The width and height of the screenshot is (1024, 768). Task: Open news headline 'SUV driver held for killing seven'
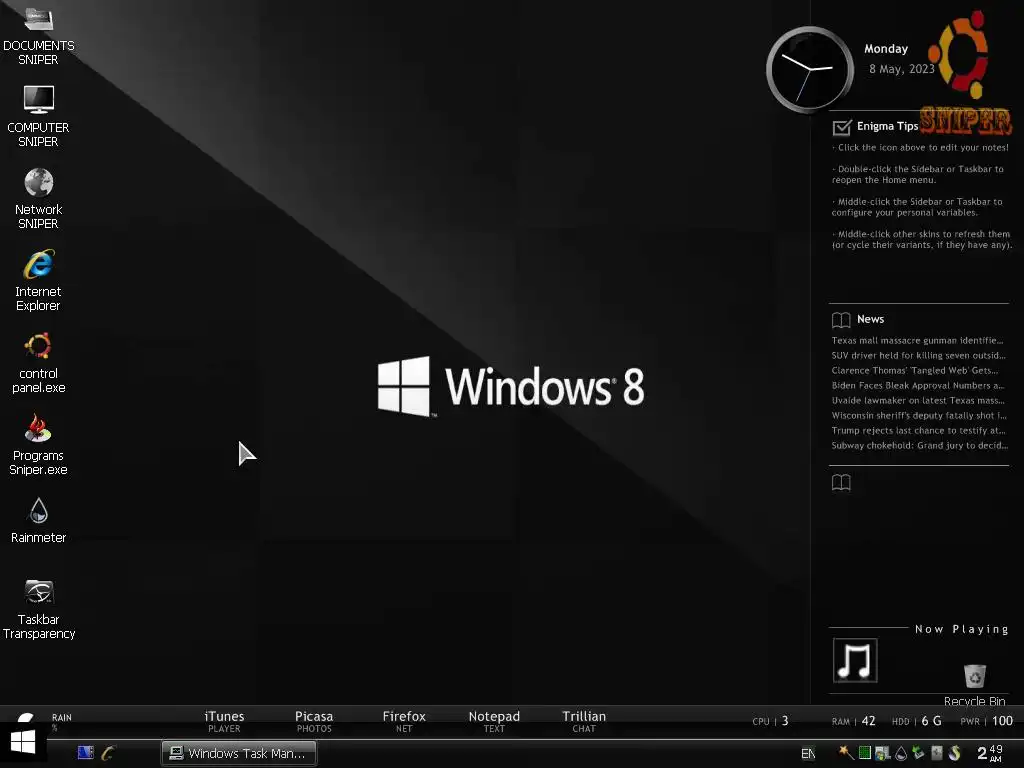[x=918, y=355]
